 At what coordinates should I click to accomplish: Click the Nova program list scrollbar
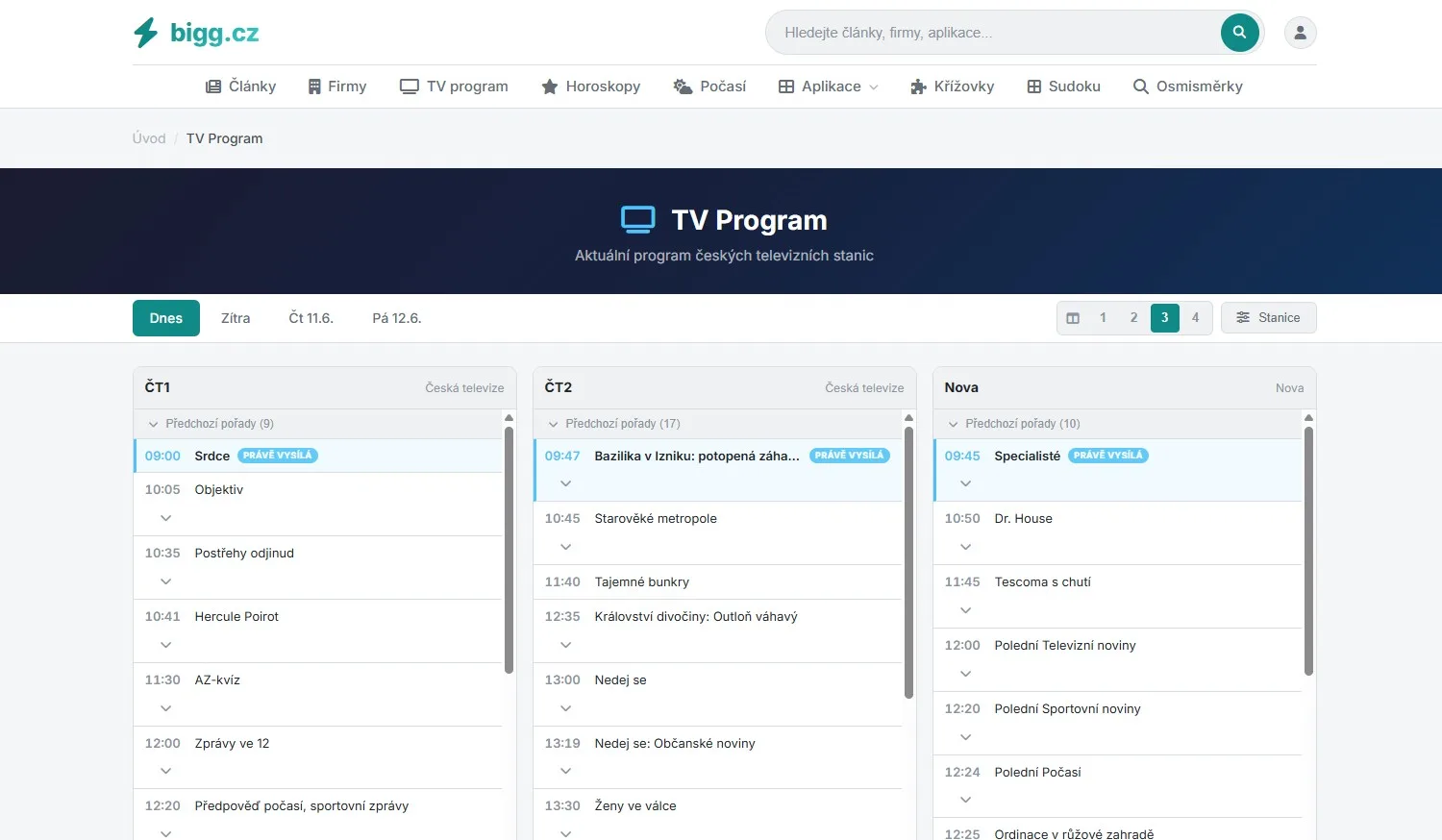tap(1308, 551)
